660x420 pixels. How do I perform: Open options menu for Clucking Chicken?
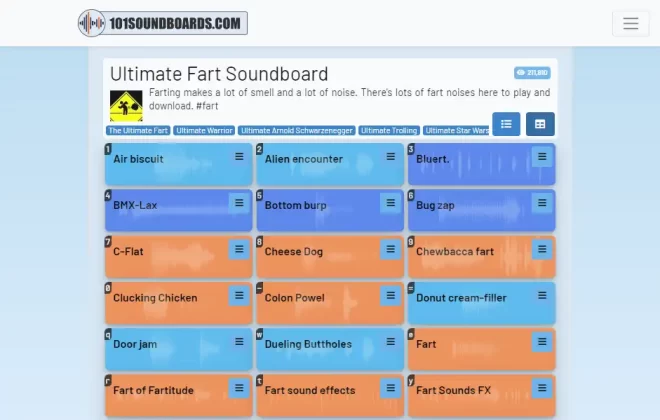[x=239, y=295]
